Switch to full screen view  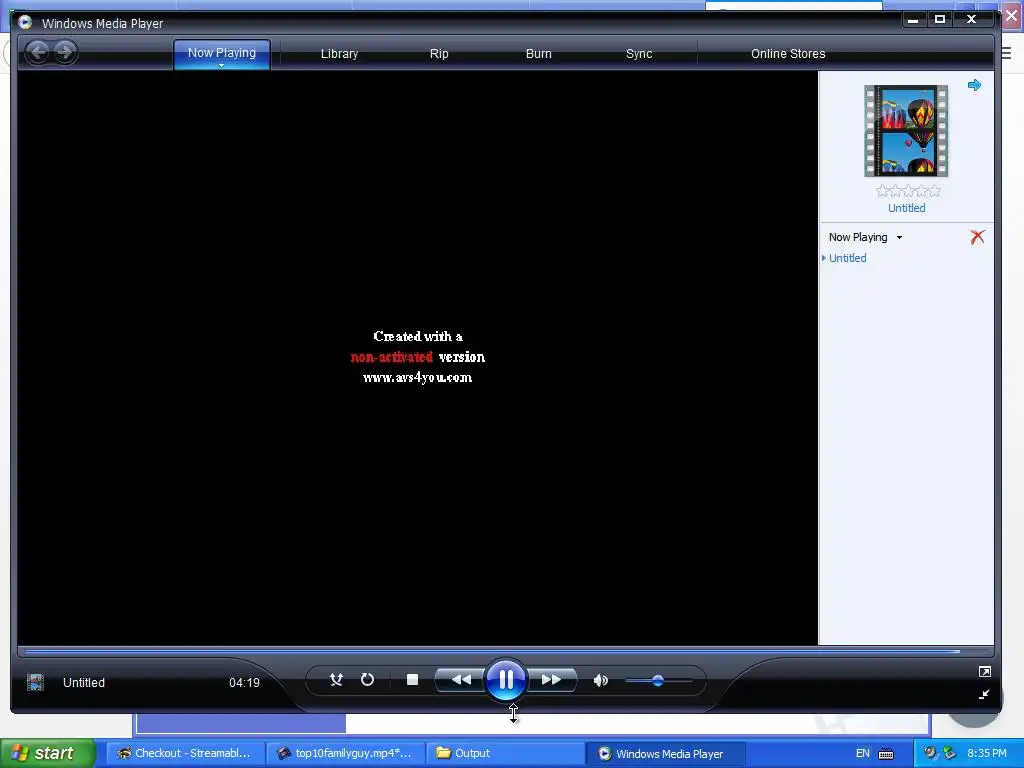pyautogui.click(x=985, y=671)
